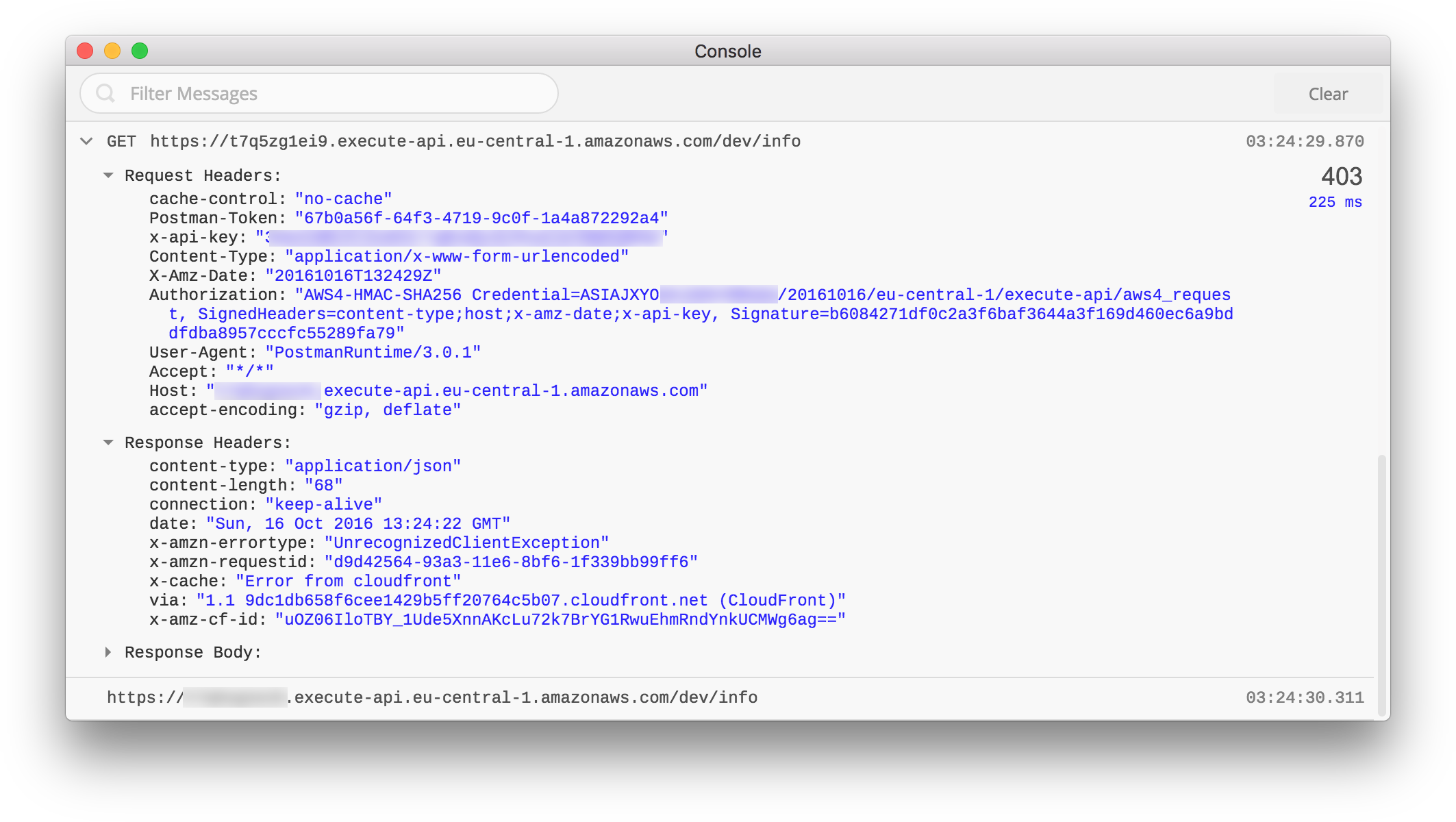1456x822 pixels.
Task: Expand the Response Body section
Action: click(108, 652)
